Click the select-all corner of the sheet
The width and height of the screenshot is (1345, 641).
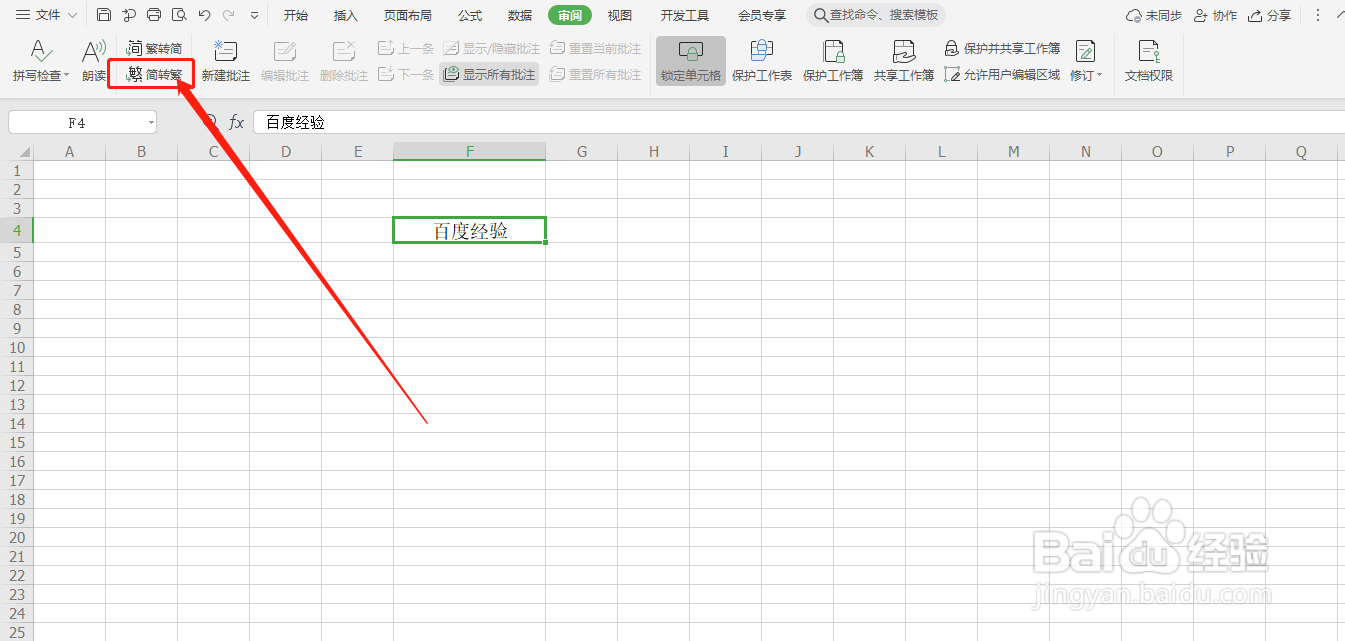point(17,152)
